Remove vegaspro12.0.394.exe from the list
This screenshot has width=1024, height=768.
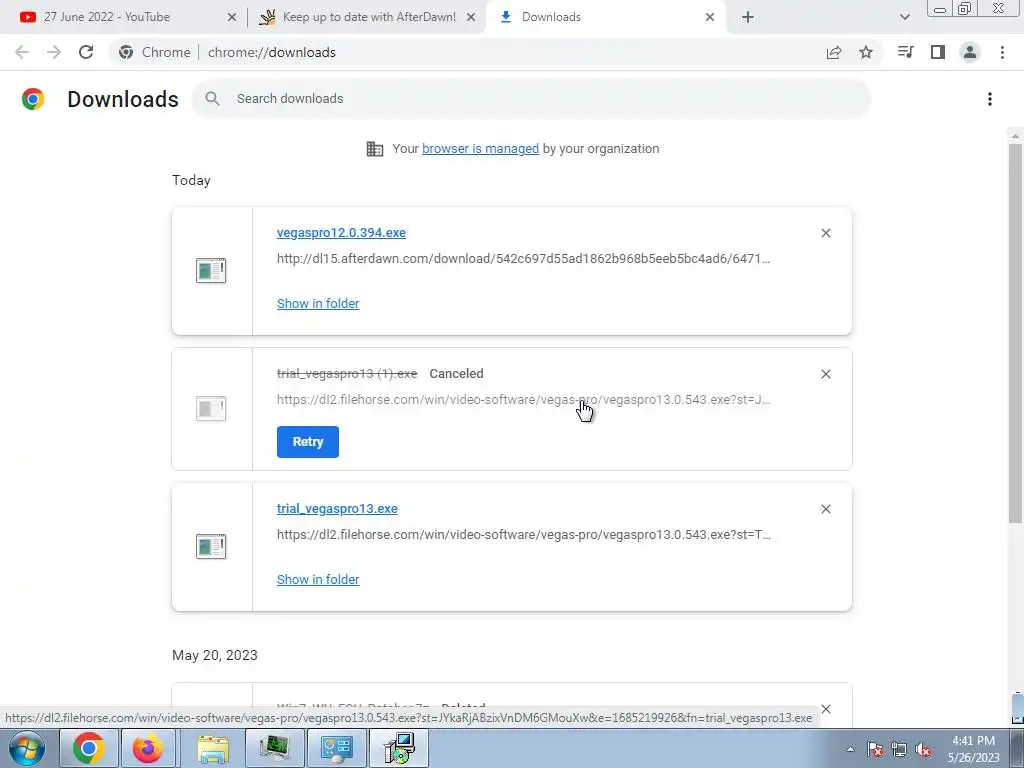pos(825,233)
